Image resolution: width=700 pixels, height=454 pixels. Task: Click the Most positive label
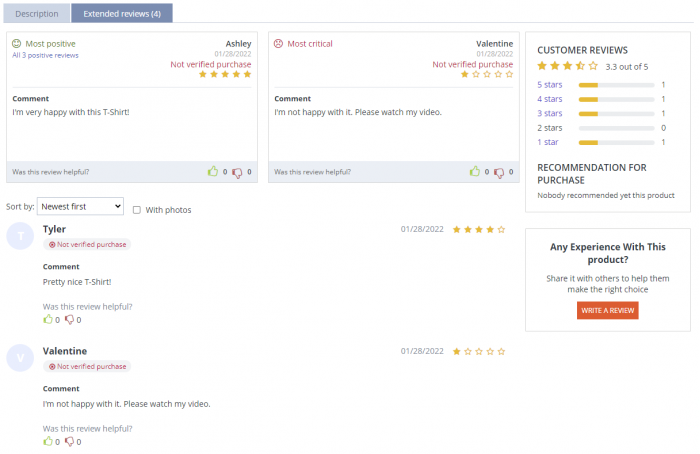pos(50,44)
